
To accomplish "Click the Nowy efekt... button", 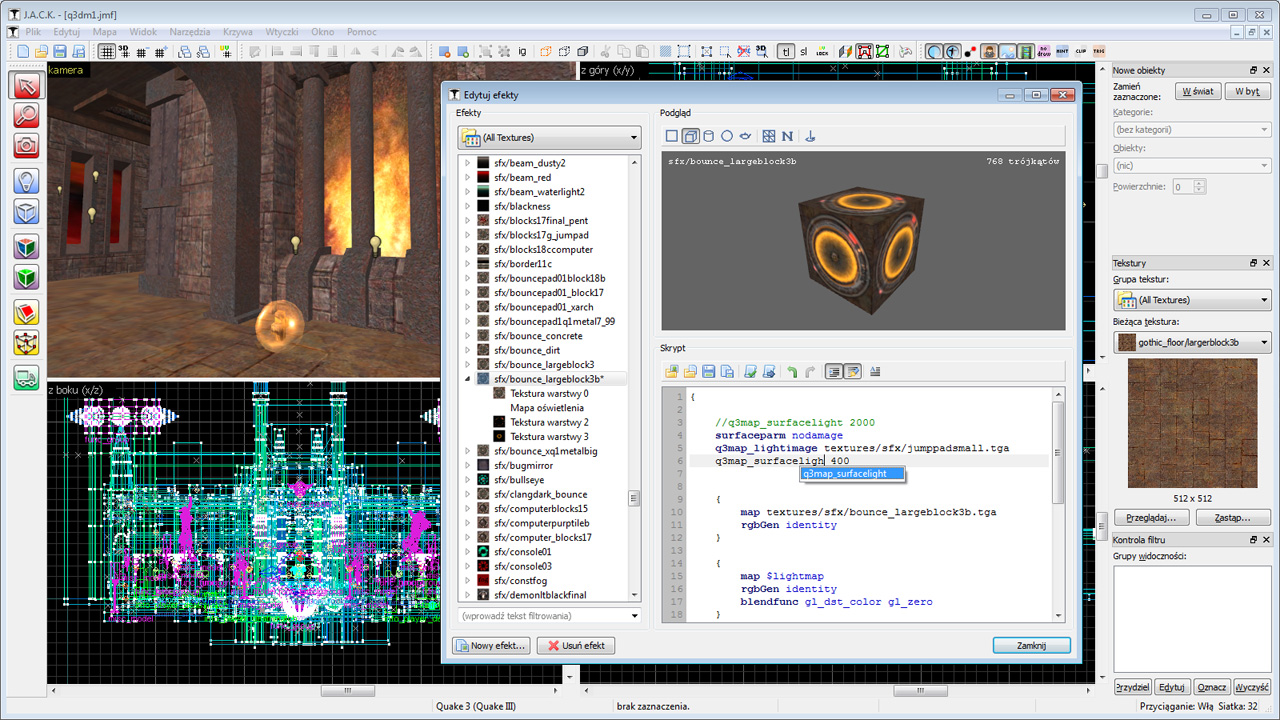I will coord(491,646).
